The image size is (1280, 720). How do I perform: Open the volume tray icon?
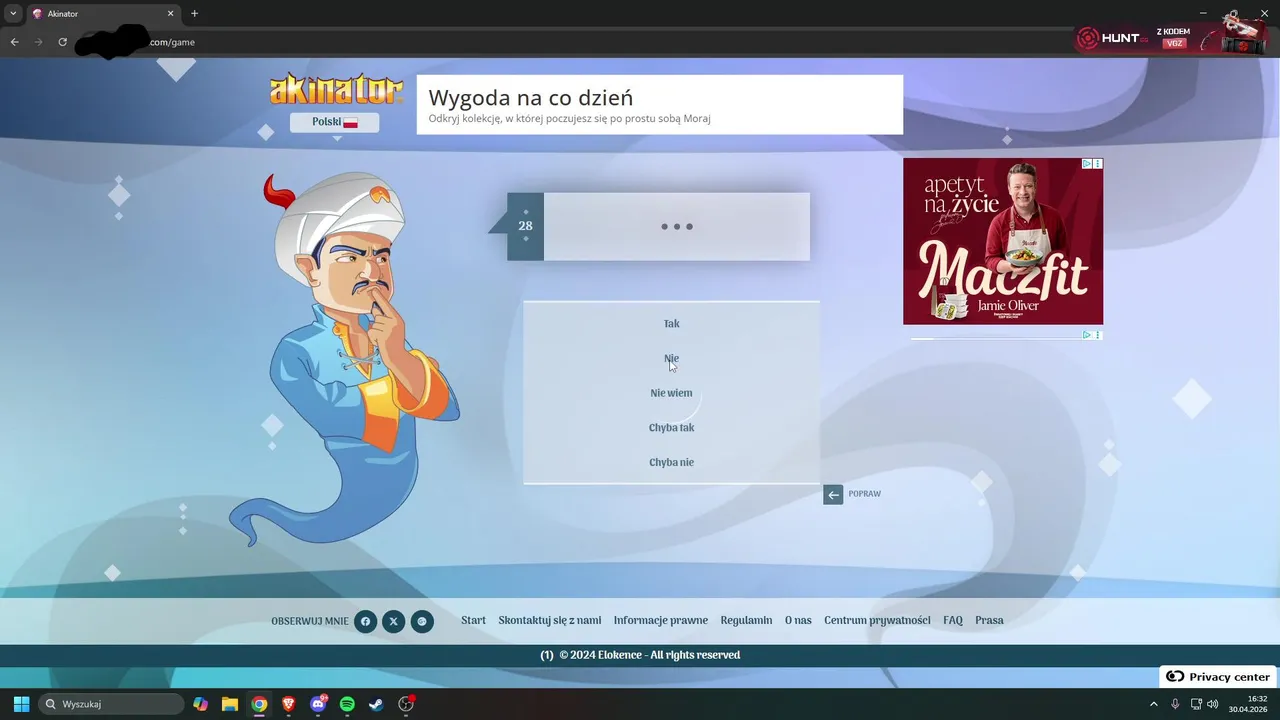tap(1213, 704)
